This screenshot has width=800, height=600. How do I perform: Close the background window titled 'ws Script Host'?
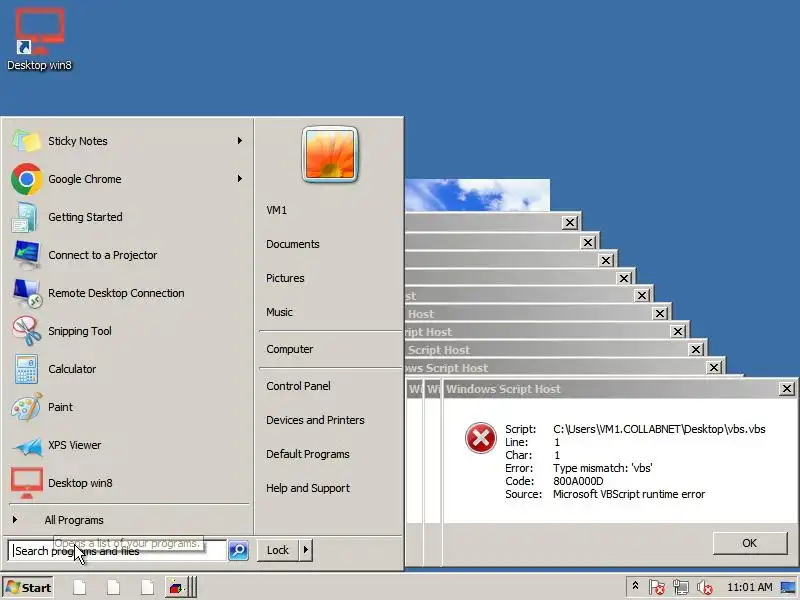pyautogui.click(x=714, y=367)
